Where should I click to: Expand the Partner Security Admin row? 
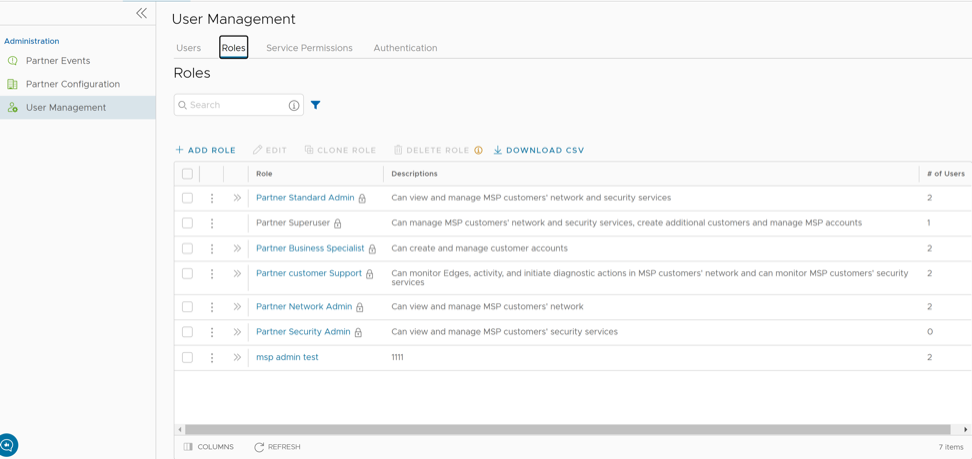(237, 332)
